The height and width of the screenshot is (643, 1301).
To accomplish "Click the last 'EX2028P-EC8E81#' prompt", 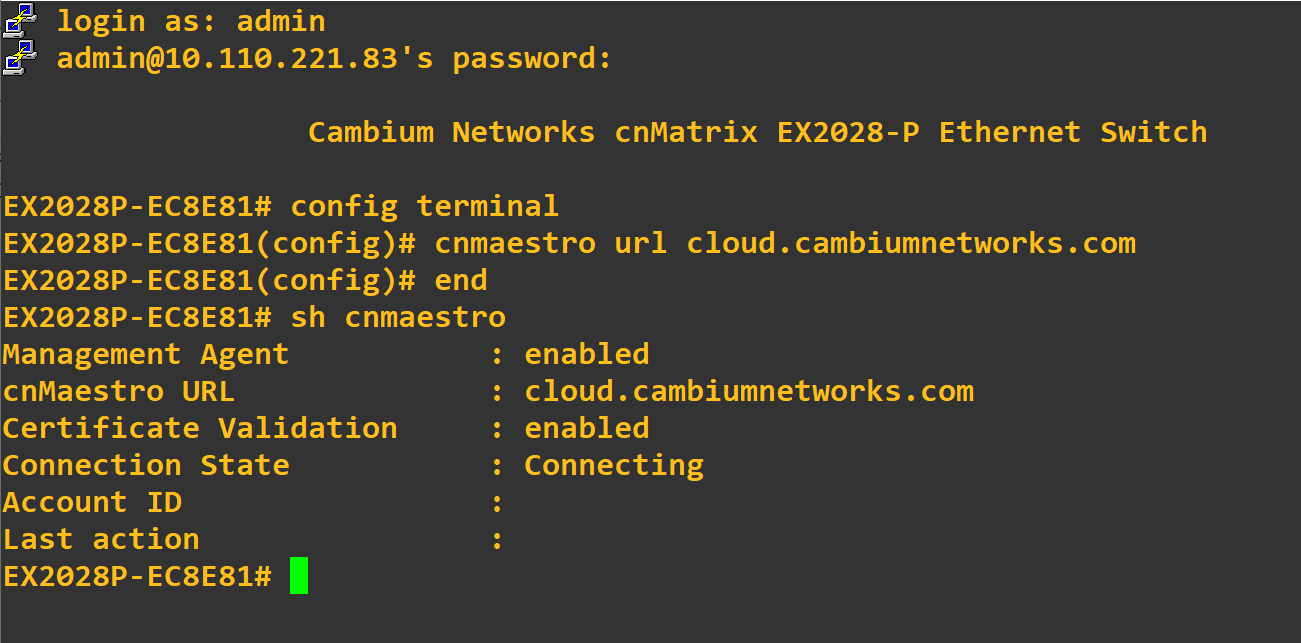I will click(x=137, y=576).
